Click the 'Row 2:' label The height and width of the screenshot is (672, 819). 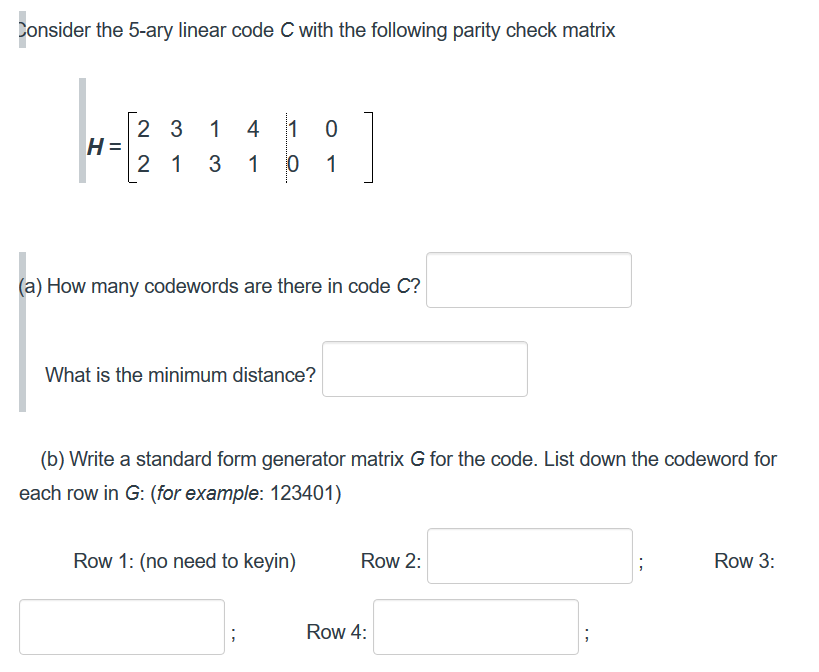click(391, 561)
